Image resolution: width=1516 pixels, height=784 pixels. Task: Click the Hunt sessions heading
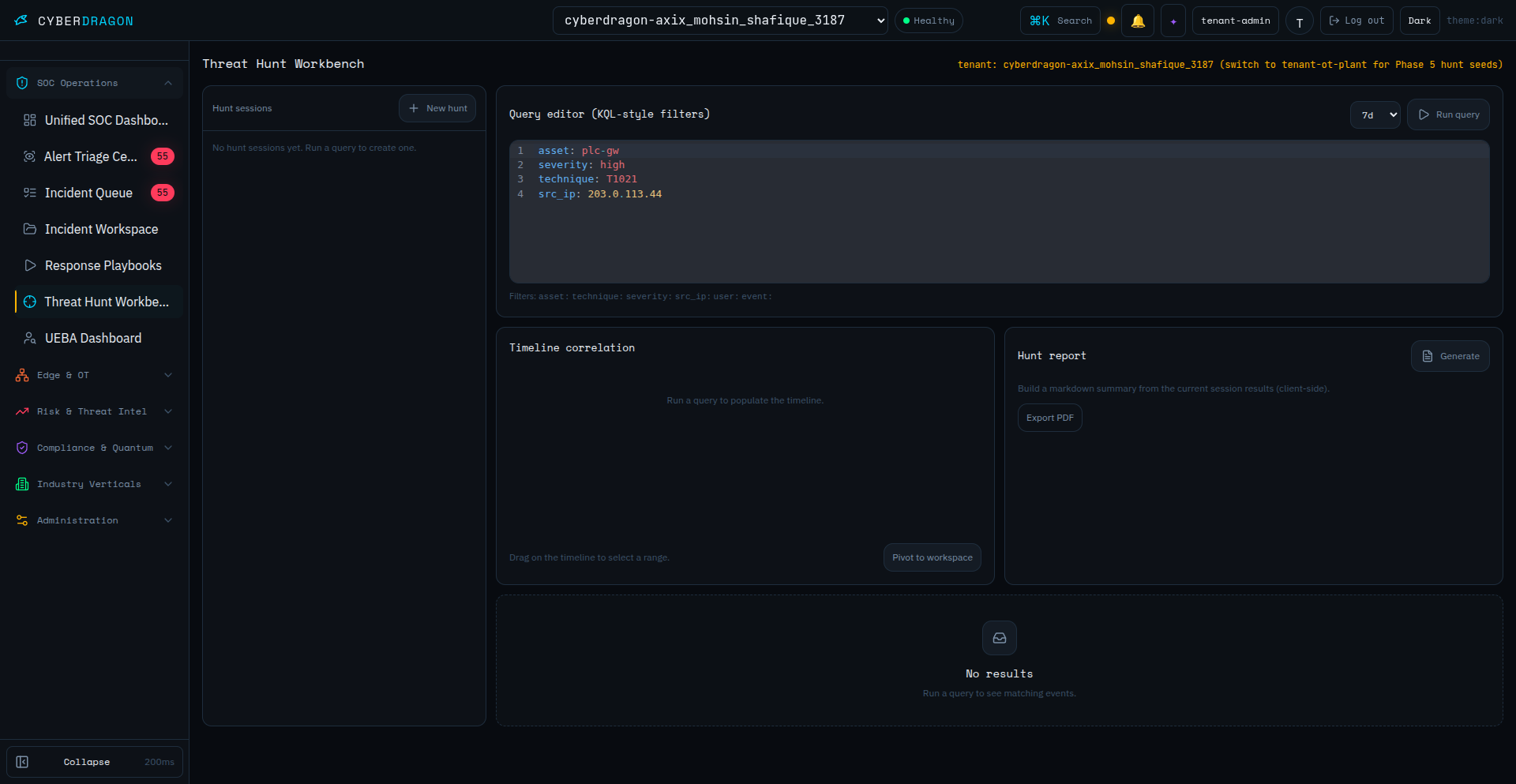tap(242, 108)
